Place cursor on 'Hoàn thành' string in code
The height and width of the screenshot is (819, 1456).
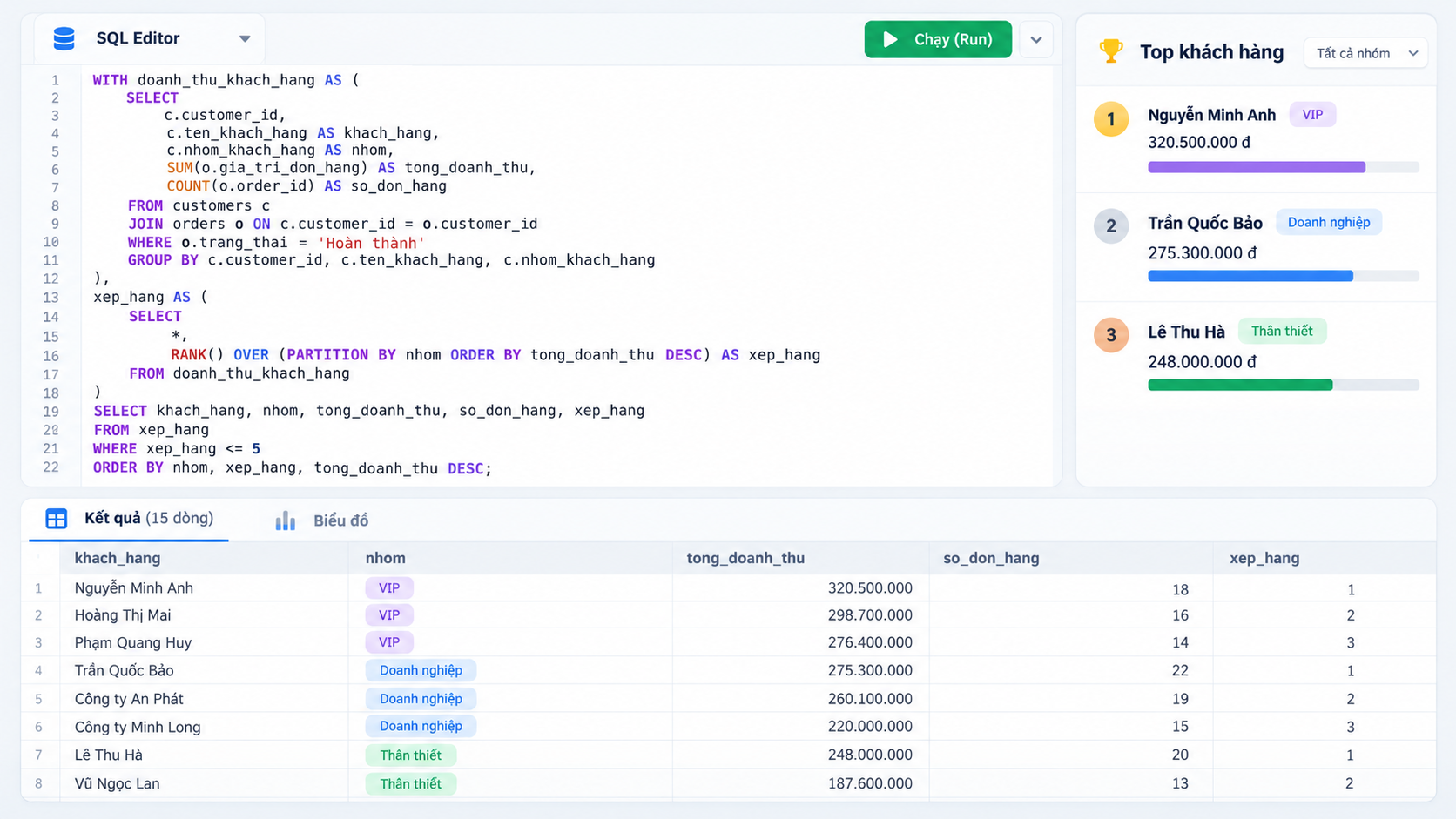tap(372, 243)
